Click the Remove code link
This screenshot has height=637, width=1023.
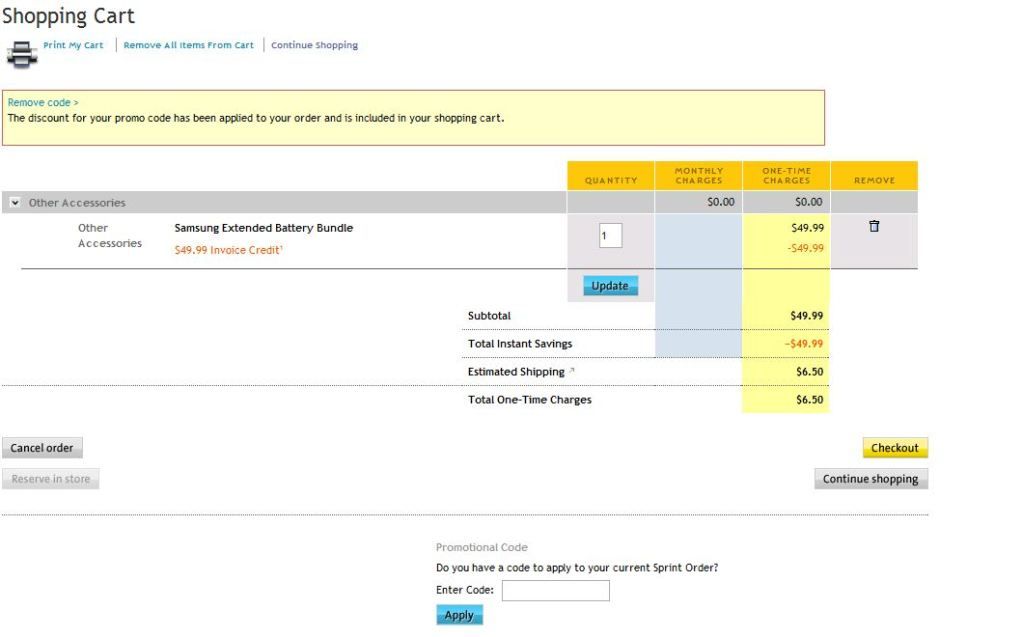tap(43, 102)
